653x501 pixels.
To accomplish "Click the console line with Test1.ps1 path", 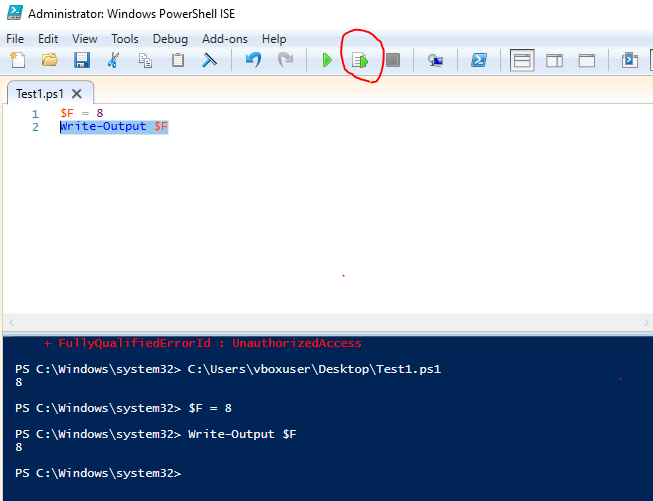I will (228, 369).
